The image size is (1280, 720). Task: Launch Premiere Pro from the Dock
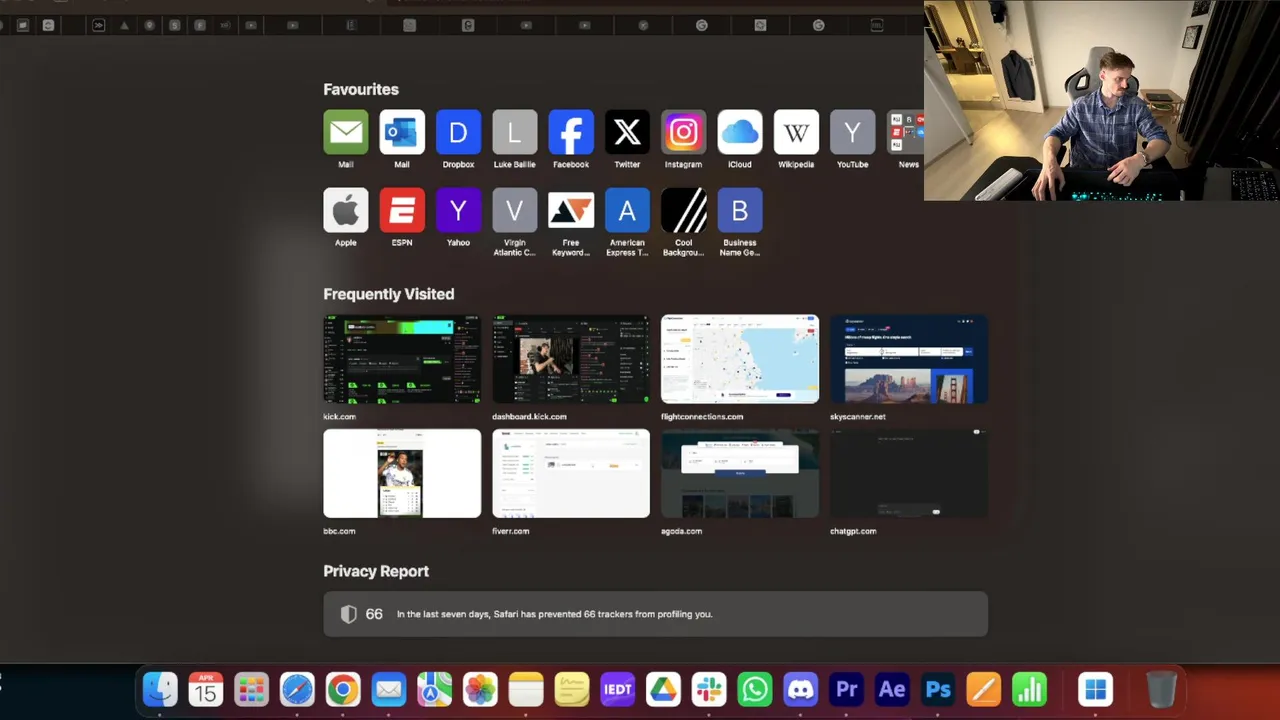point(846,689)
